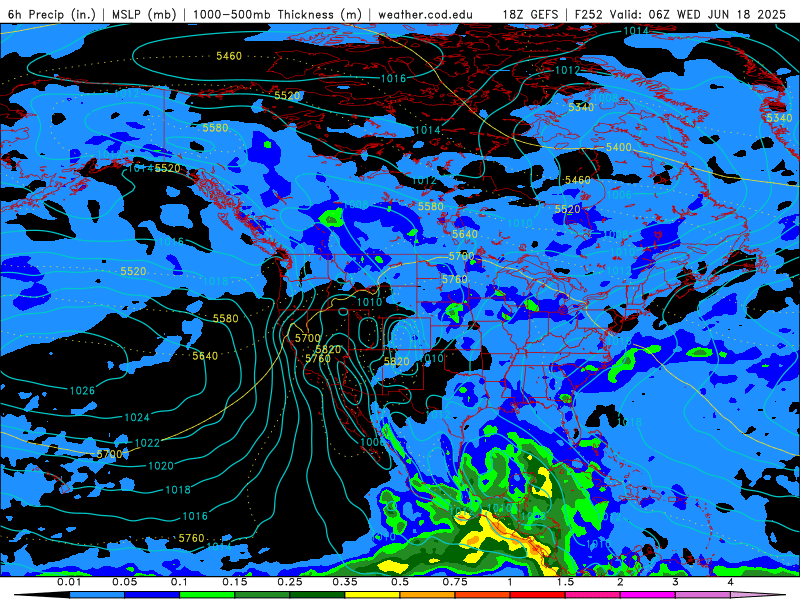Click the 1.5 legend value
This screenshot has width=800, height=600.
(x=565, y=582)
